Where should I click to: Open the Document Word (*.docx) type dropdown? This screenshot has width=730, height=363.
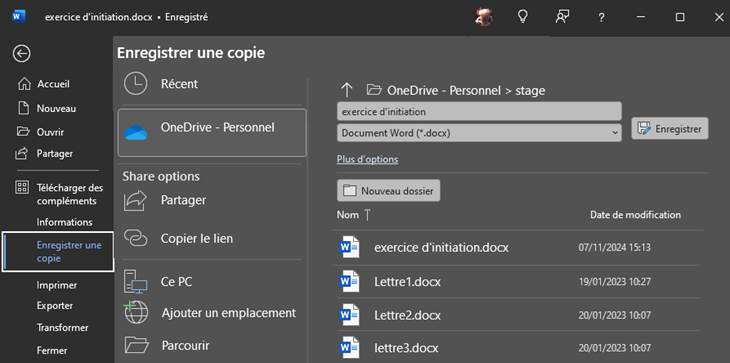coord(479,133)
